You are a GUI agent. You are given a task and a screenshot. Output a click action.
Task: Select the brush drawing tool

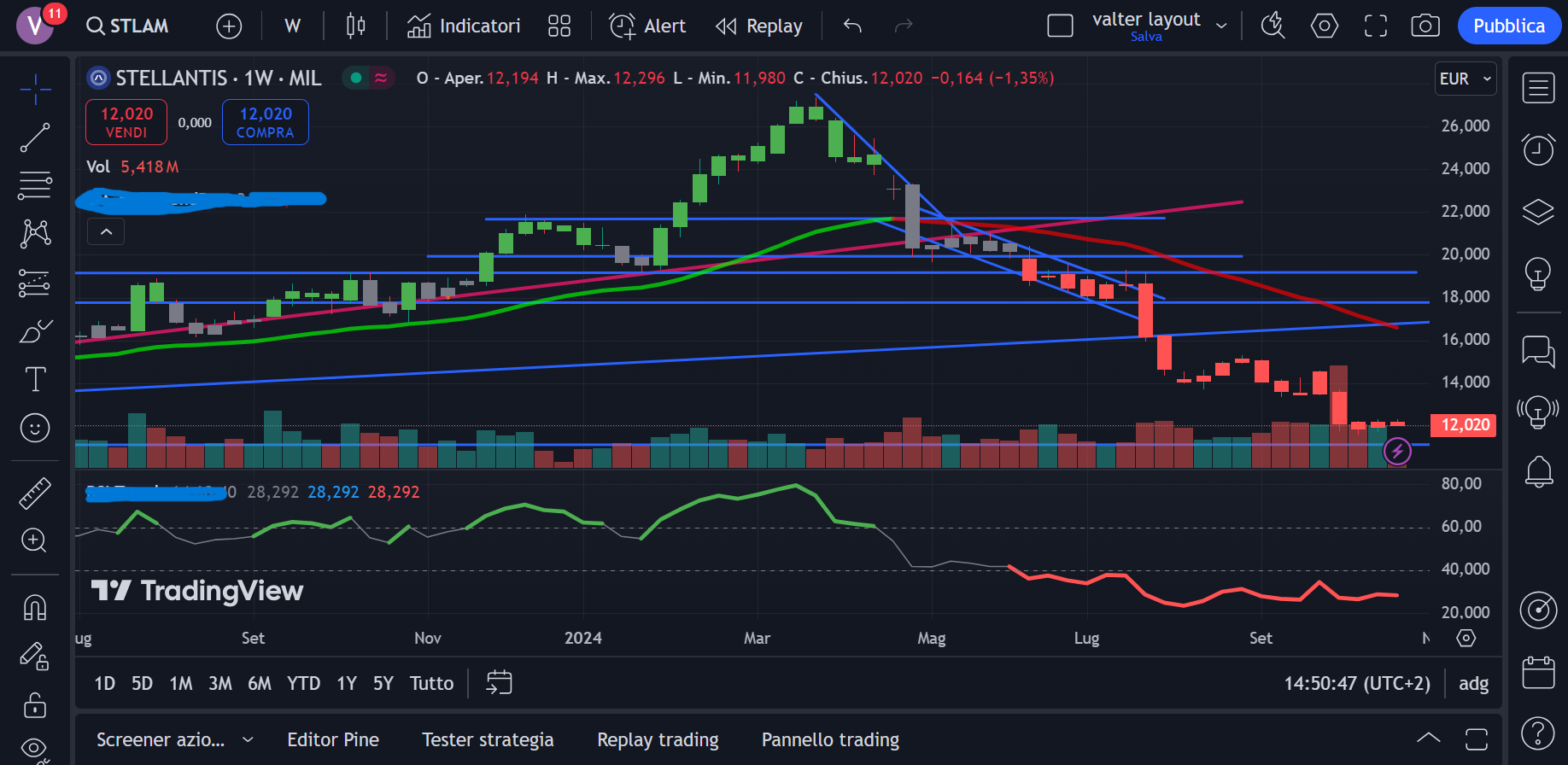[x=35, y=331]
